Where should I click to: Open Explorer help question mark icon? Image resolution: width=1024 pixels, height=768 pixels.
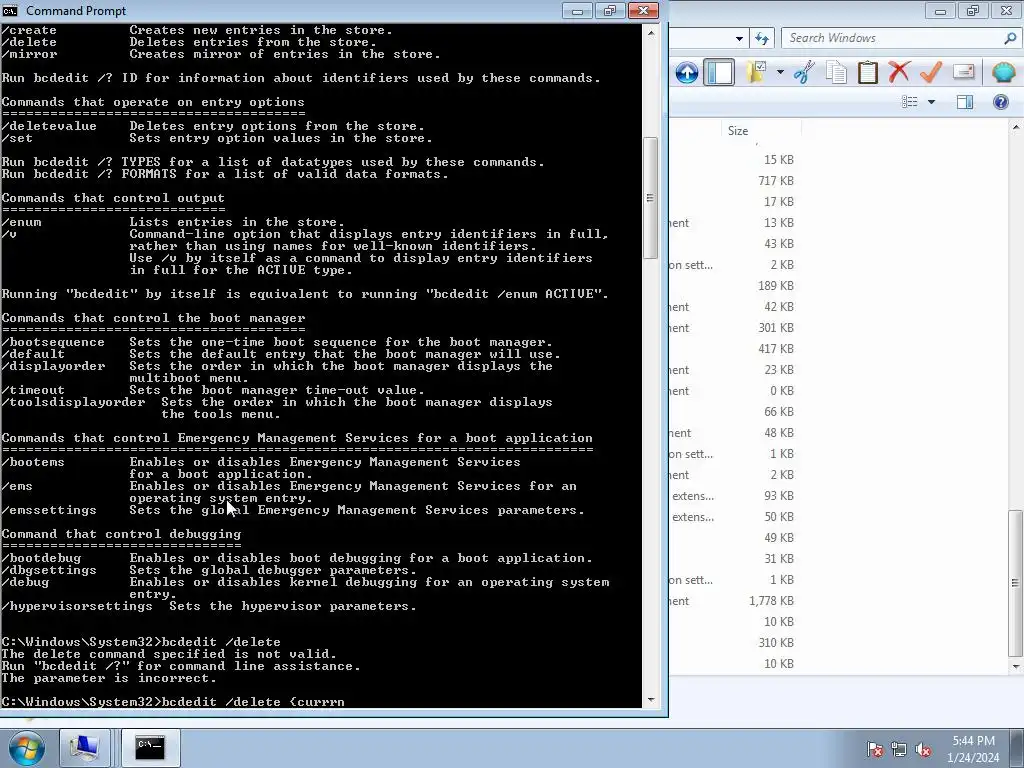click(x=1000, y=102)
